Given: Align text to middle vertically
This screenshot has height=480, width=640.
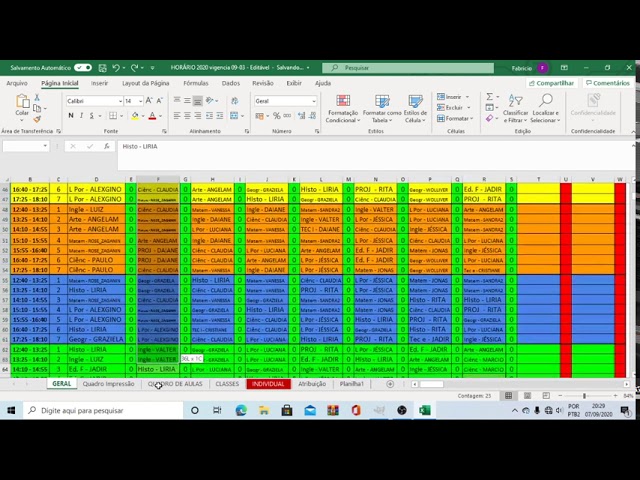Looking at the screenshot, I should [187, 100].
